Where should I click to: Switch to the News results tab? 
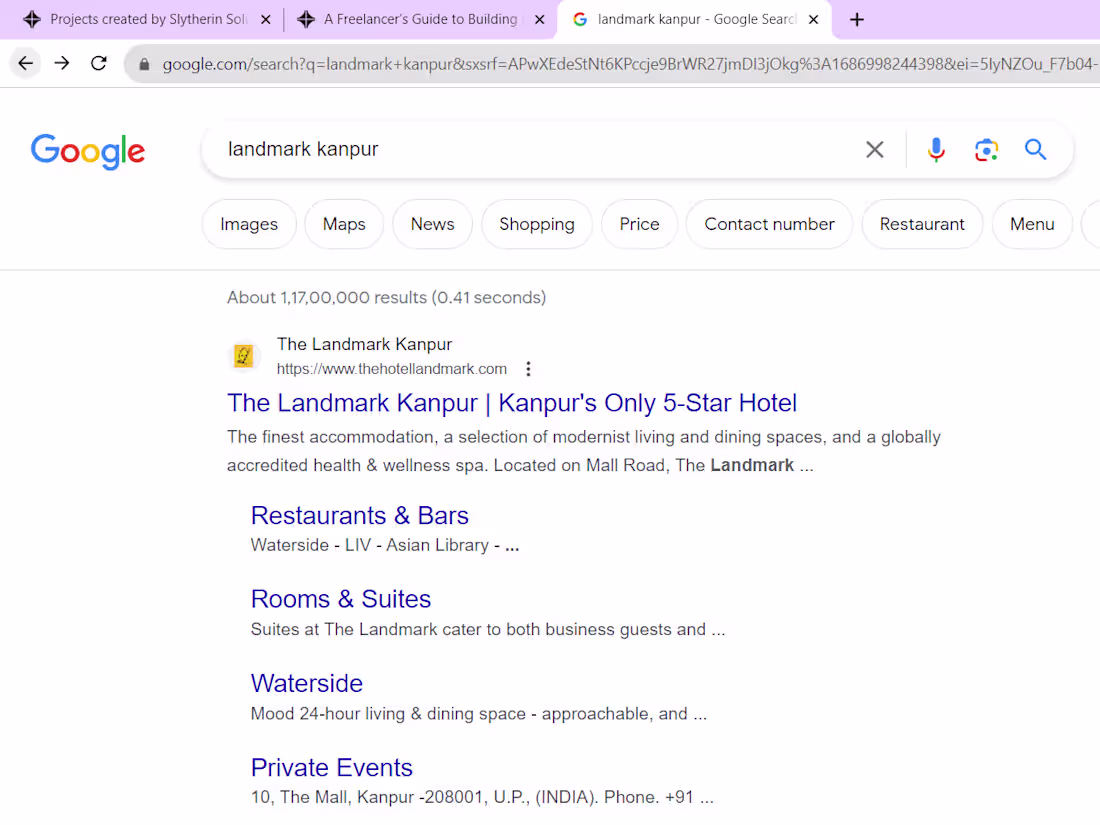(x=432, y=224)
